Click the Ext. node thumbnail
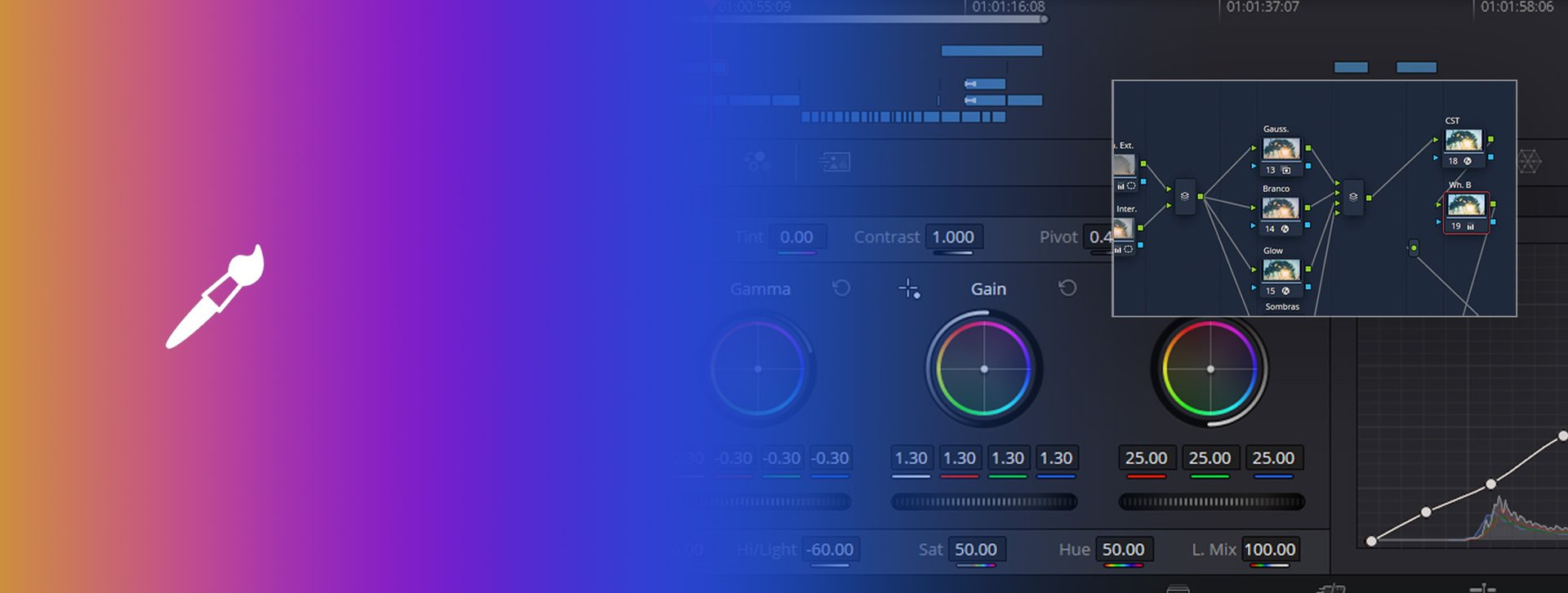The height and width of the screenshot is (593, 1568). (1124, 165)
